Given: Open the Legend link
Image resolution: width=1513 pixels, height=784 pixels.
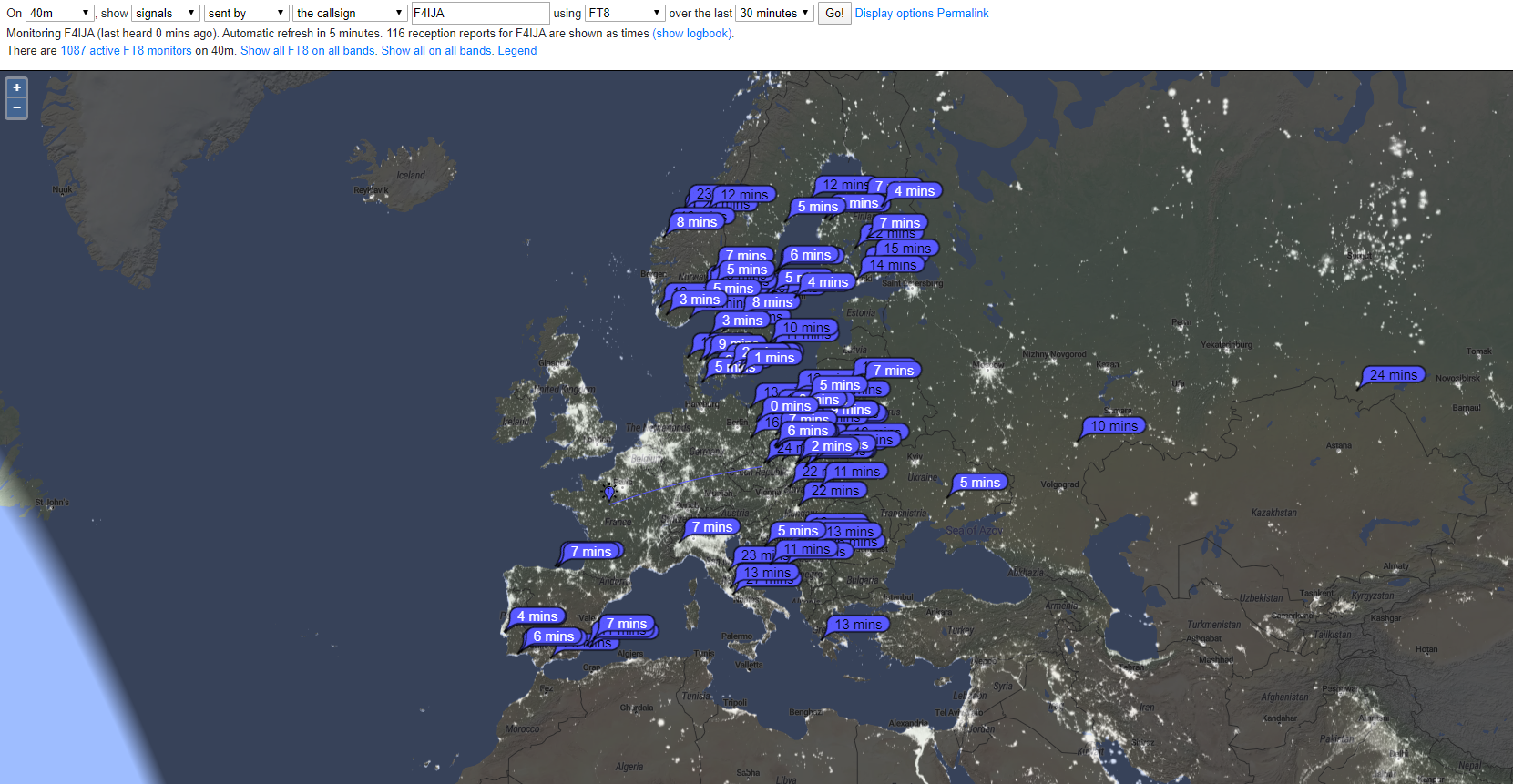Looking at the screenshot, I should coord(516,51).
